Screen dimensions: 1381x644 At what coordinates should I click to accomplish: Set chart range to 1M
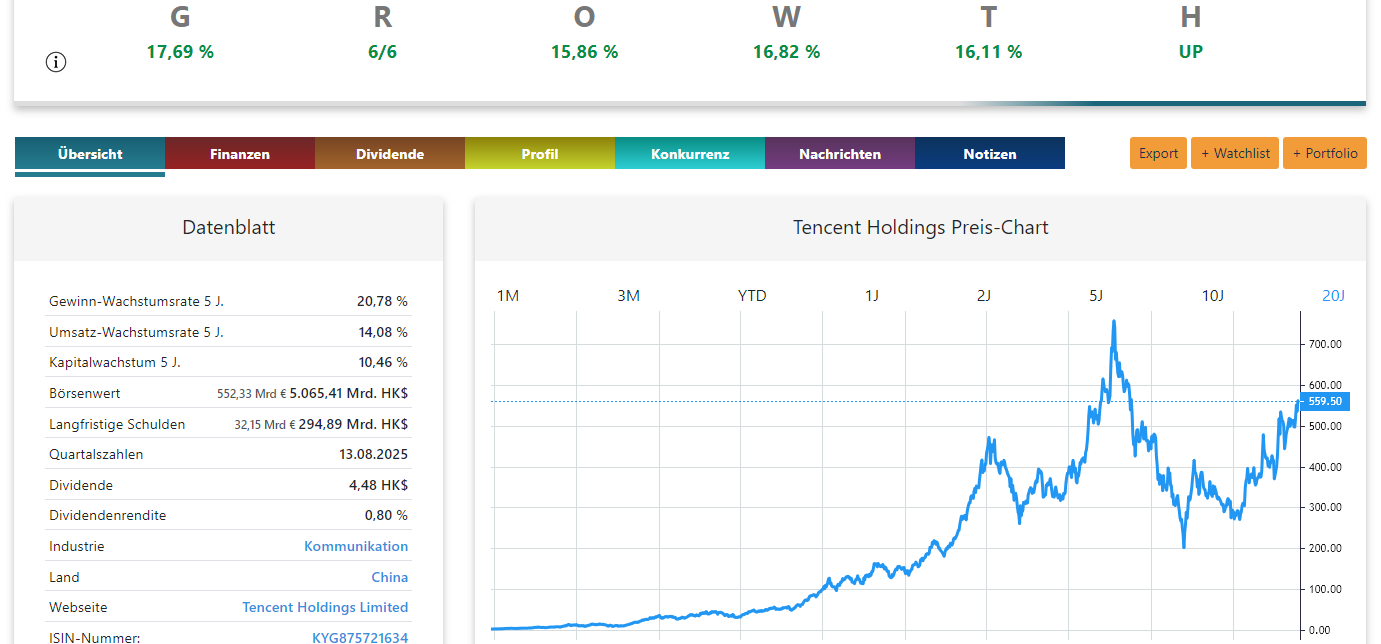508,295
